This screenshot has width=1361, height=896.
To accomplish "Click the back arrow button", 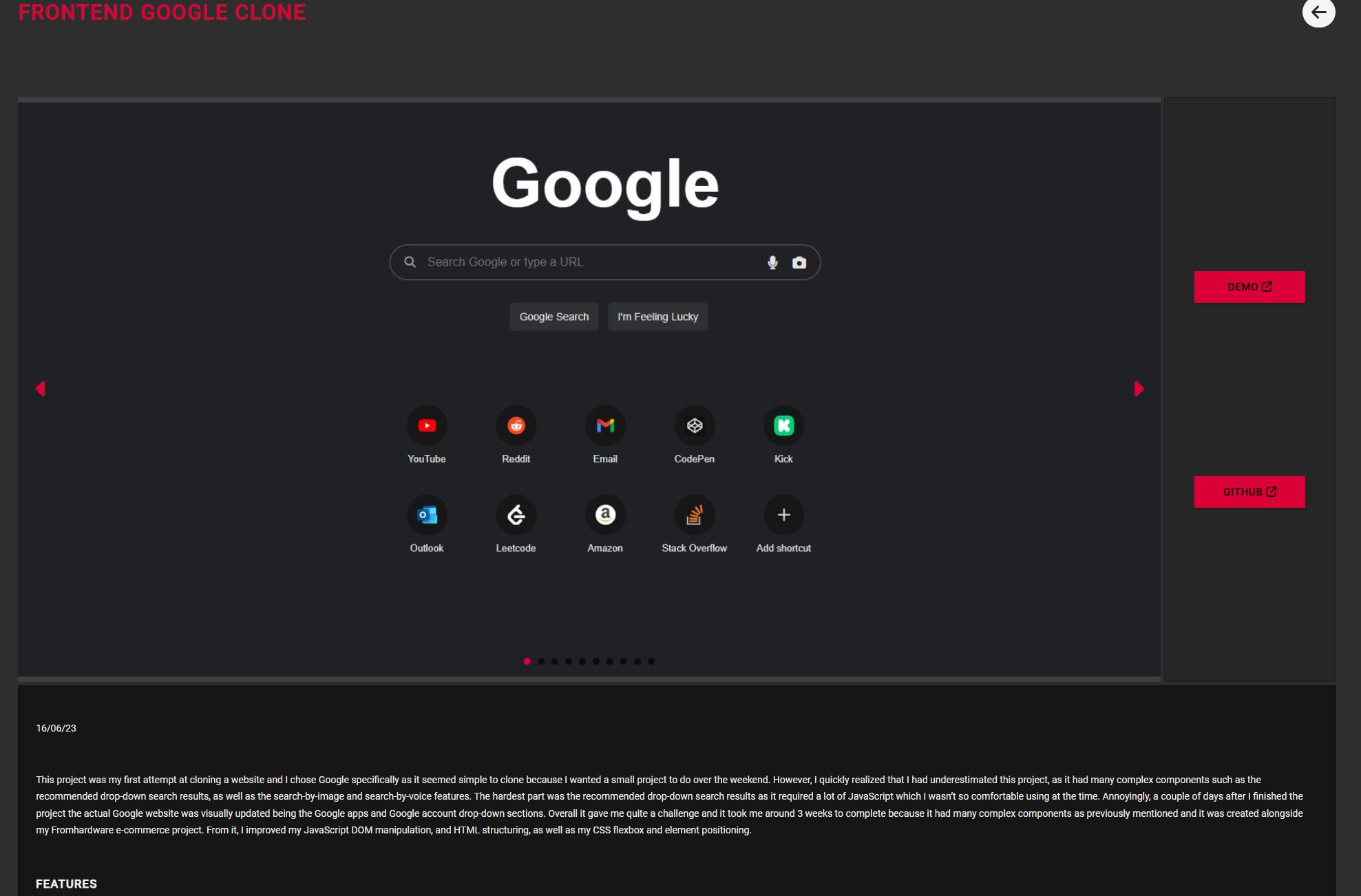I will pyautogui.click(x=1318, y=12).
